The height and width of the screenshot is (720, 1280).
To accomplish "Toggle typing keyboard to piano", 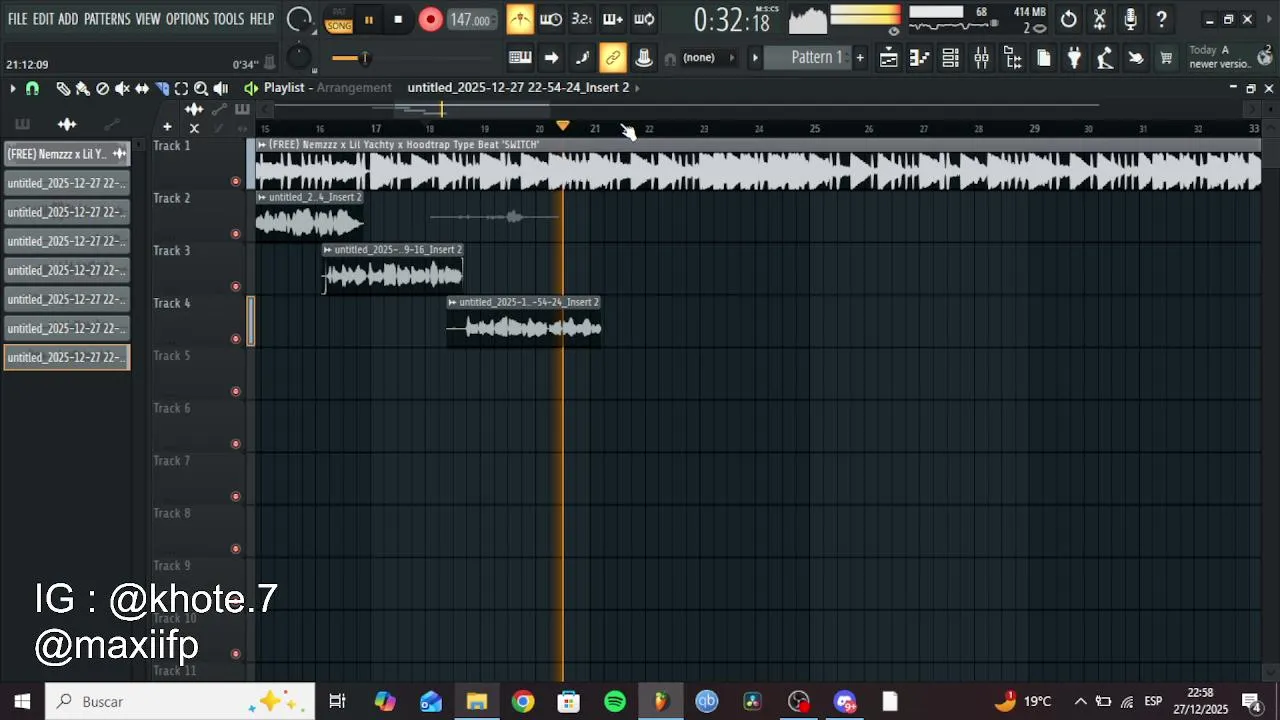I will pyautogui.click(x=520, y=58).
